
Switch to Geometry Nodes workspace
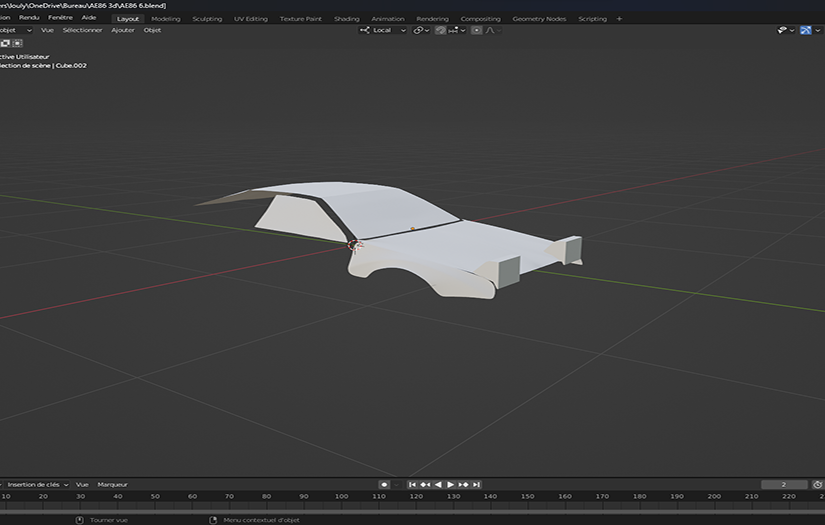pos(539,18)
